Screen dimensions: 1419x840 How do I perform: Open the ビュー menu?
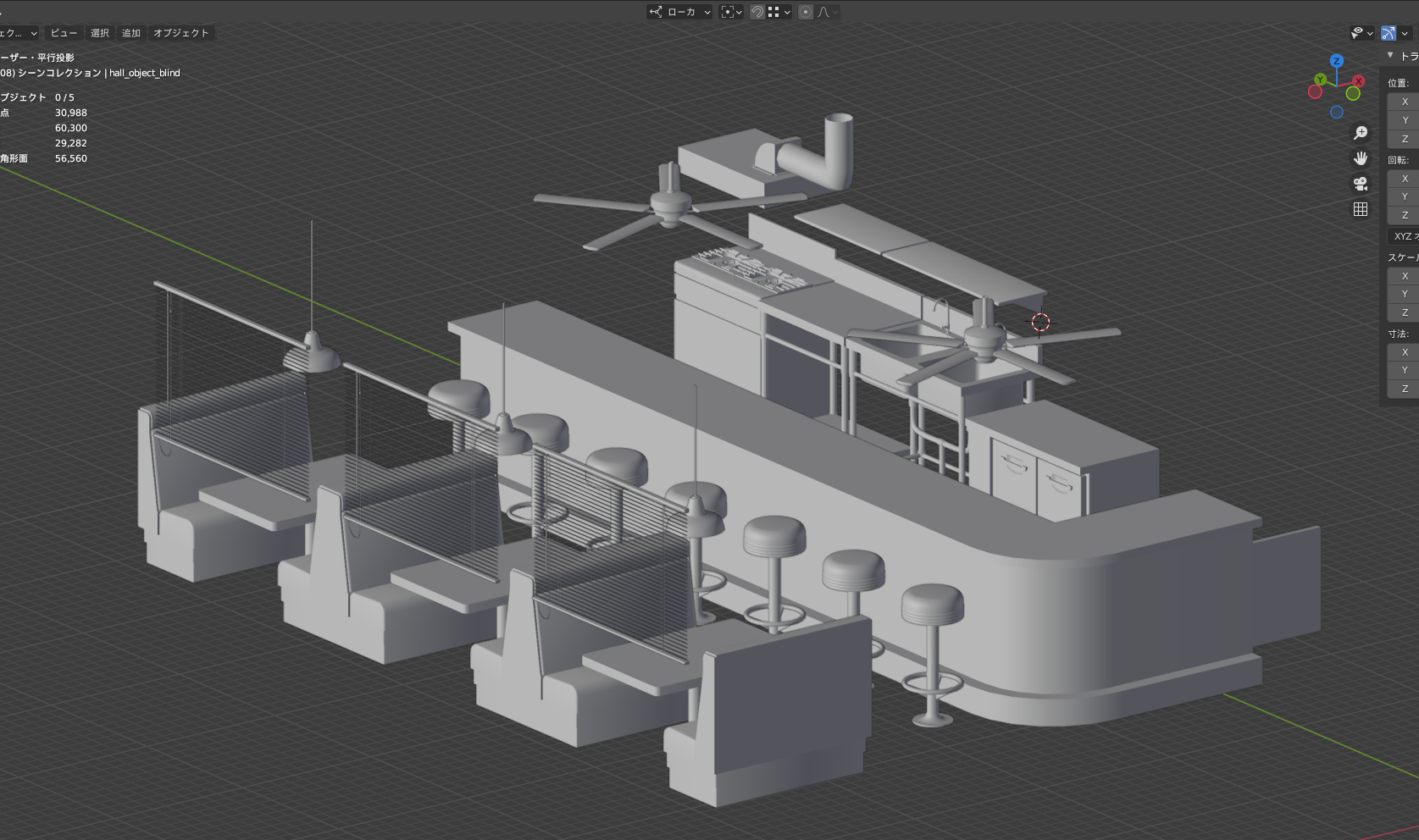pos(64,33)
